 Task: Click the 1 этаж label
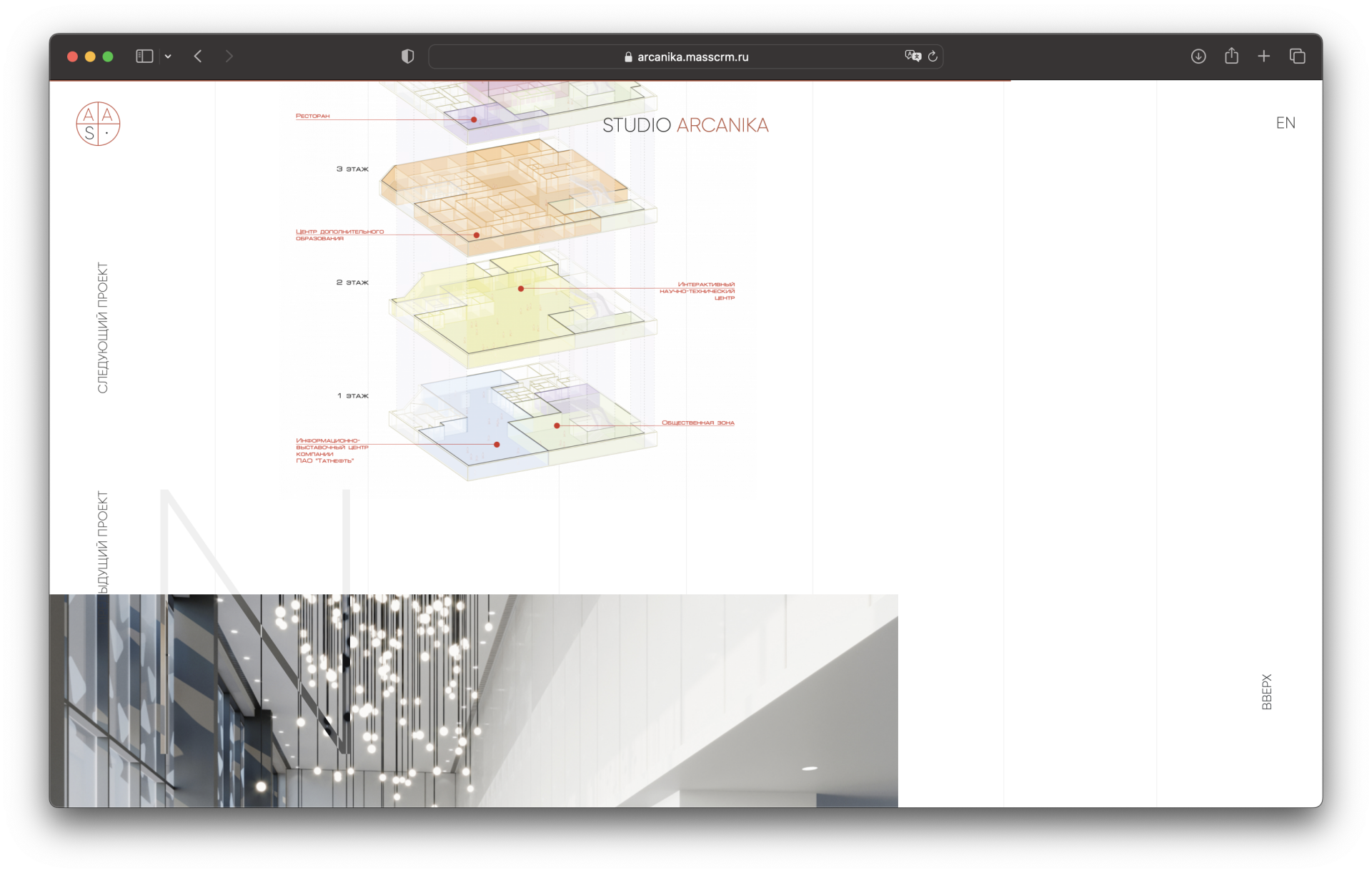click(353, 395)
